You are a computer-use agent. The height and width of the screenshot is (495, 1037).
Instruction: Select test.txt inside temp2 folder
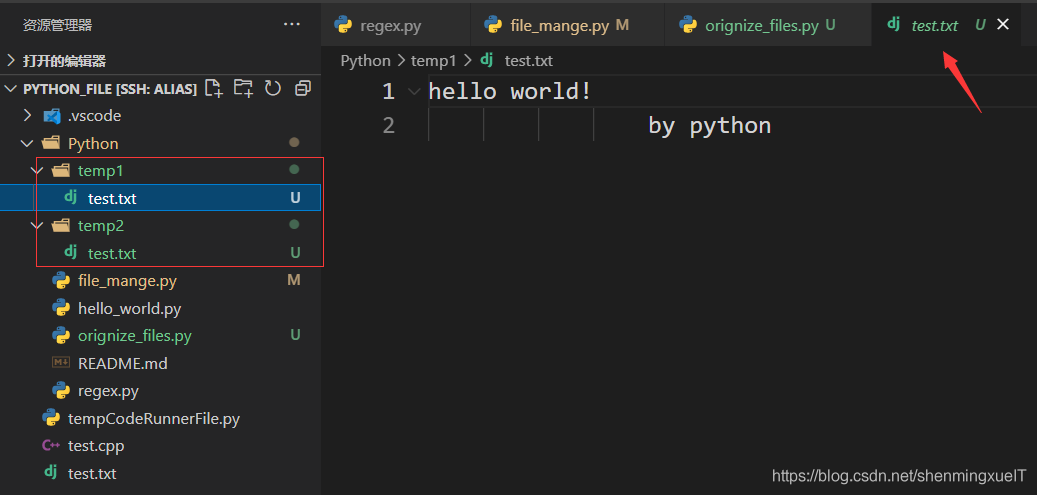click(x=112, y=253)
